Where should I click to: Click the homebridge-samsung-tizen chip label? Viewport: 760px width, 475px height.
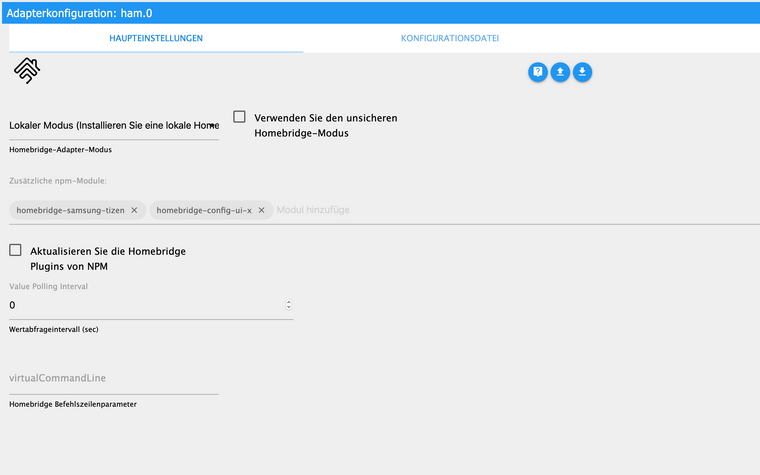point(70,210)
